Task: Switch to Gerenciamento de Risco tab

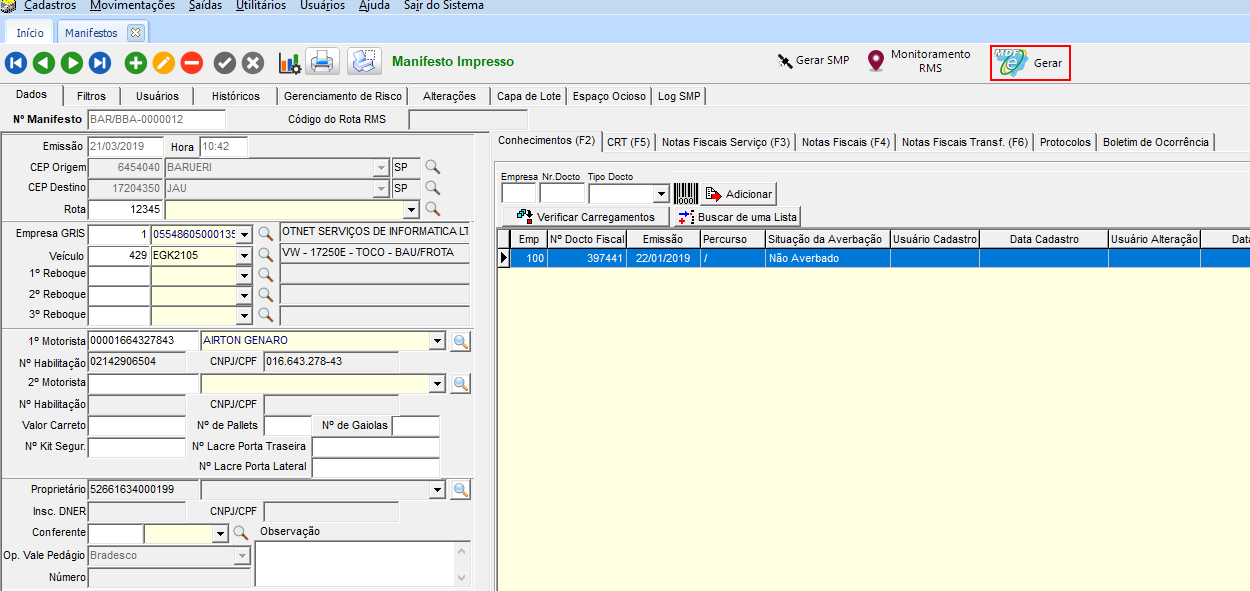Action: 343,96
